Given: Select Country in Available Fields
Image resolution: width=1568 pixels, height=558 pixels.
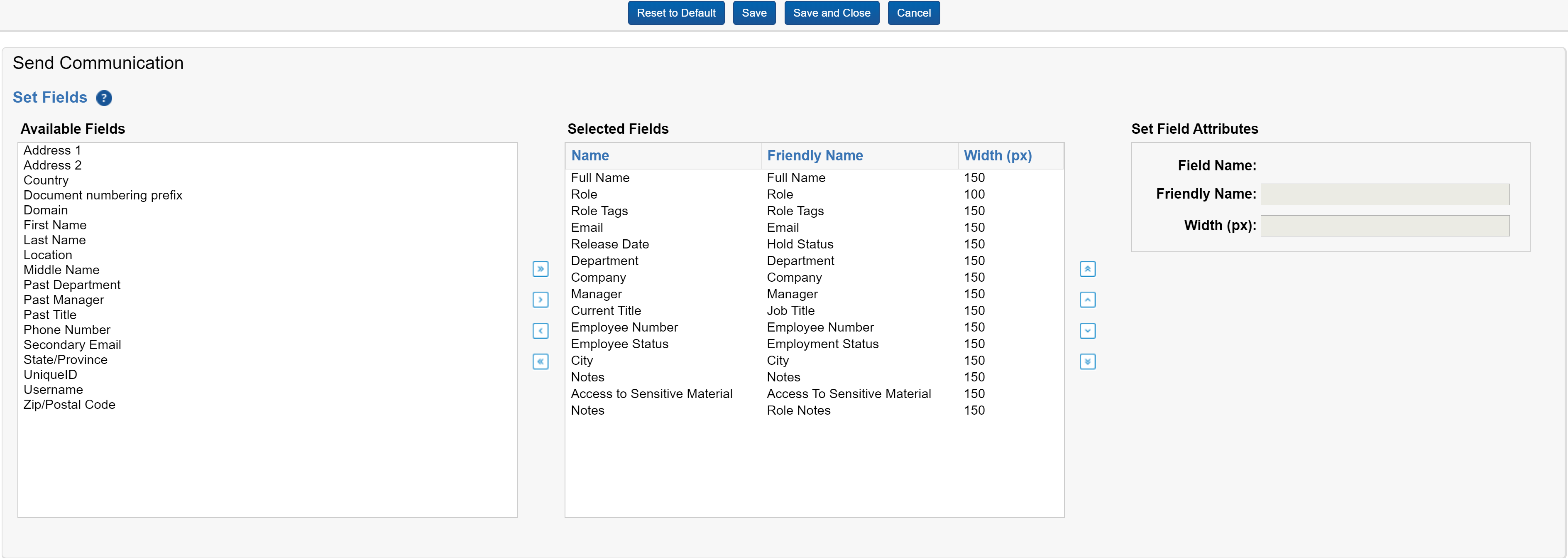Looking at the screenshot, I should pyautogui.click(x=267, y=180).
